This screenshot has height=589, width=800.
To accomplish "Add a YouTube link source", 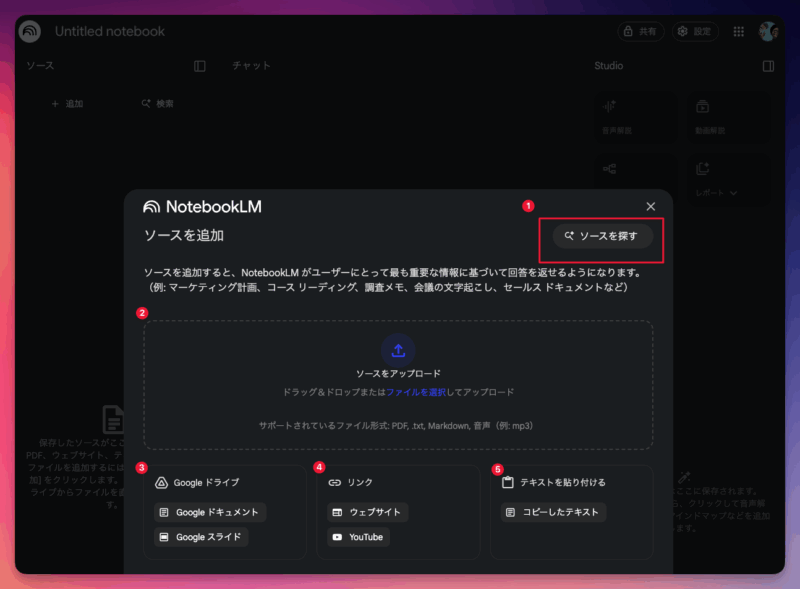I will 358,537.
